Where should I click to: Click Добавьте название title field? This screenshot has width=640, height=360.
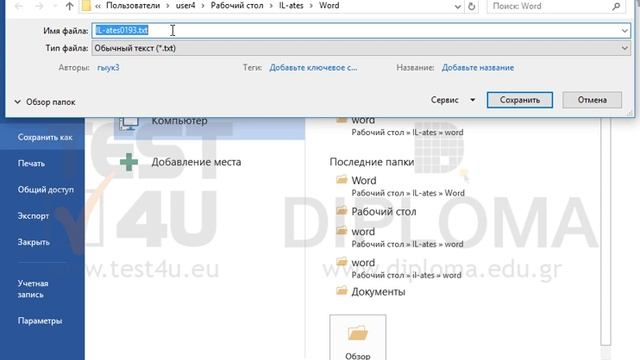[478, 68]
